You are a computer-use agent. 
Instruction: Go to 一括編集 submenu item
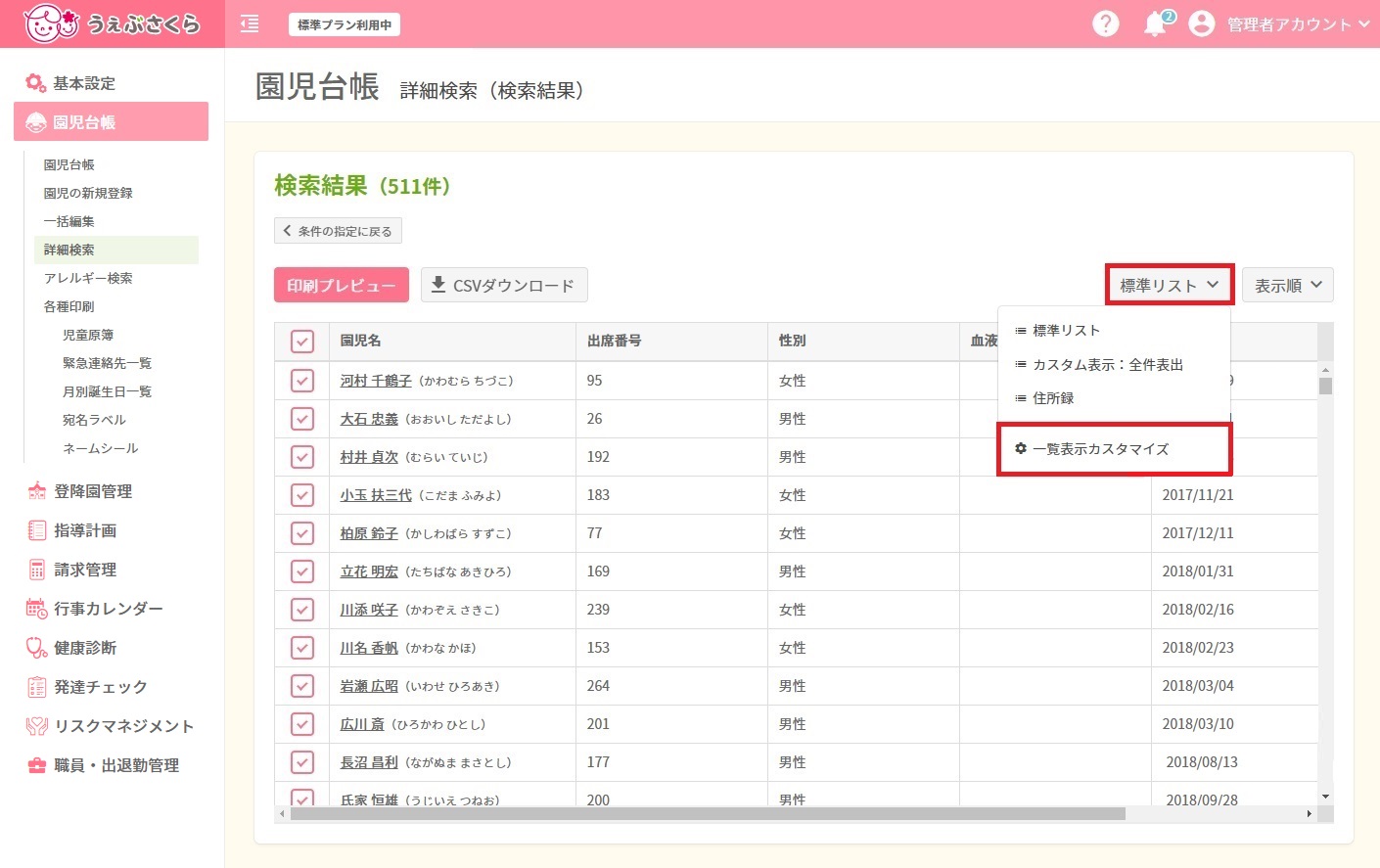pyautogui.click(x=69, y=222)
